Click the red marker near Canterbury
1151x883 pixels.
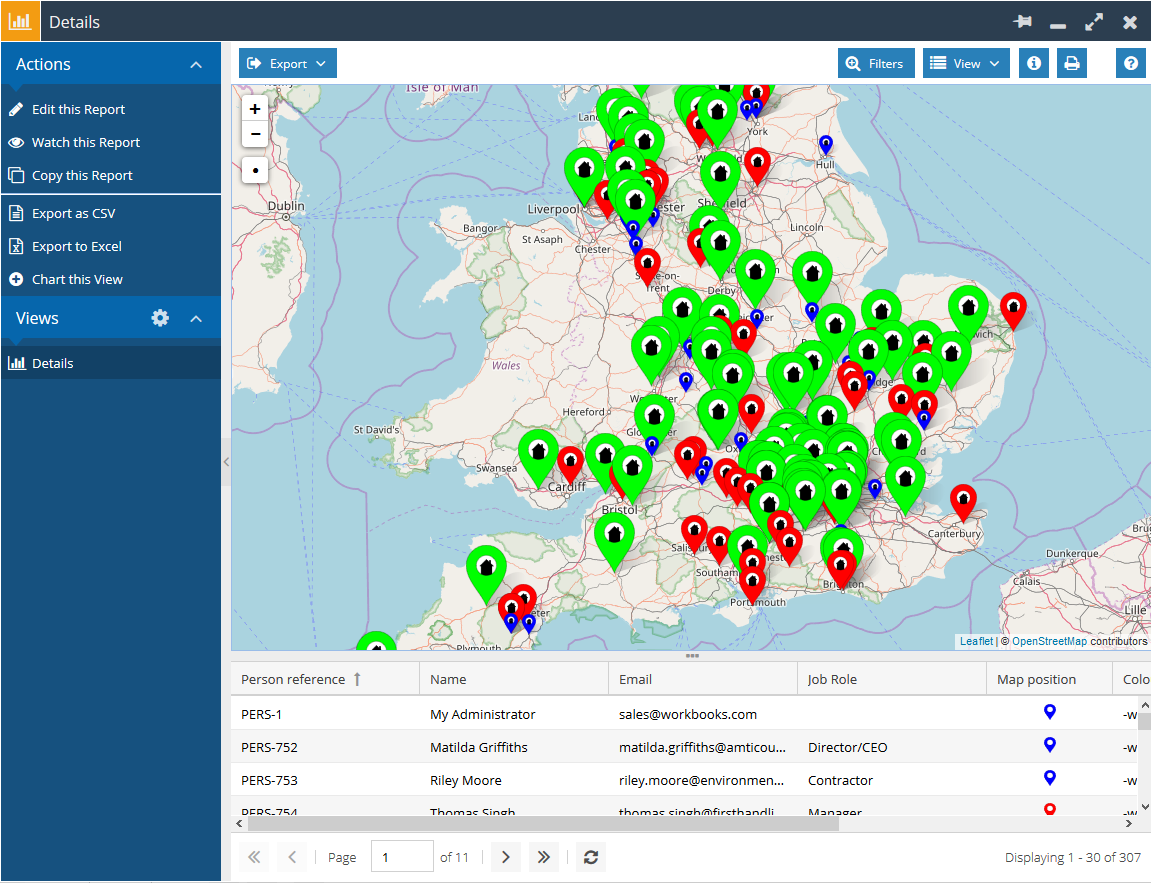[x=963, y=502]
